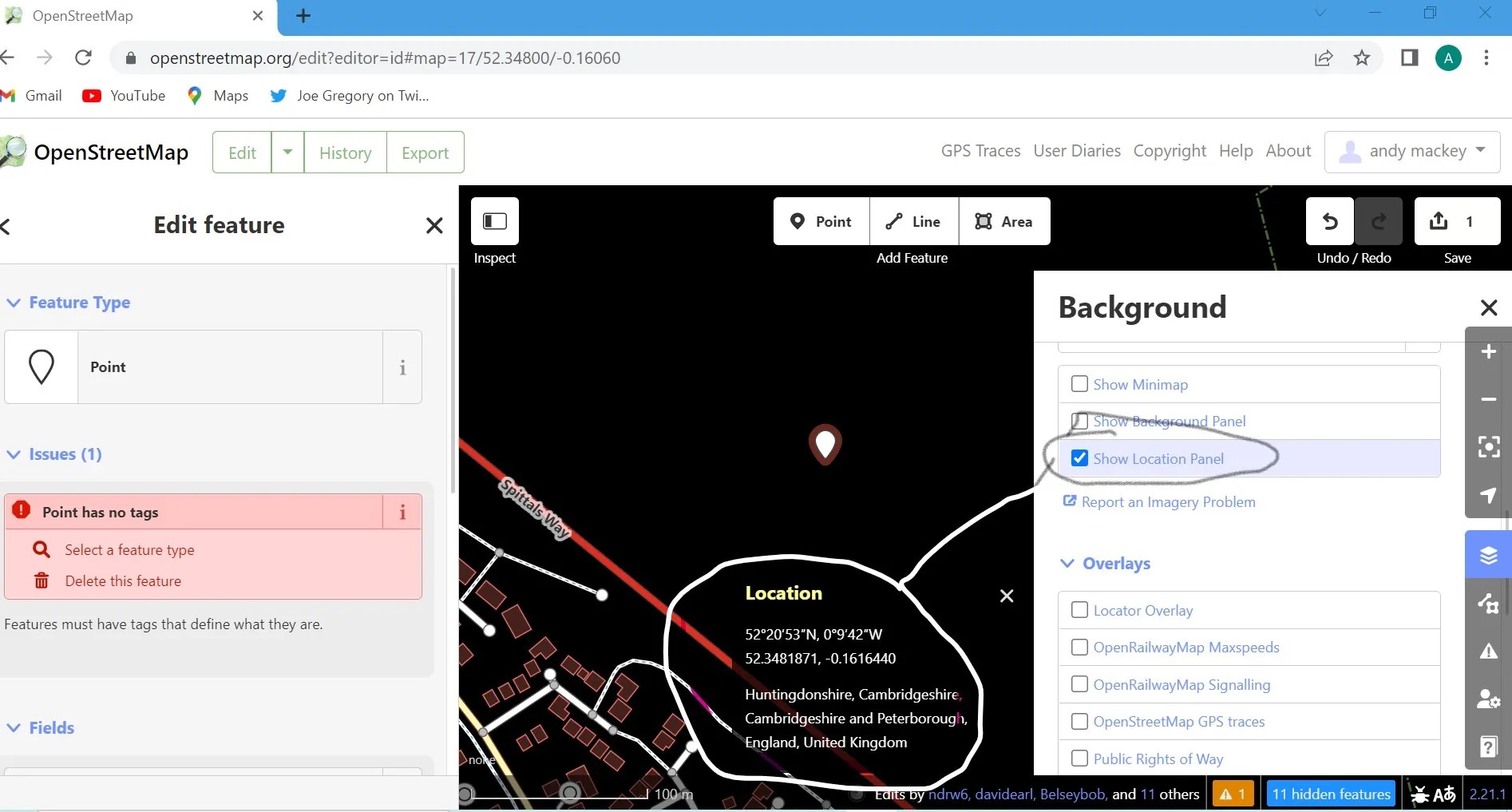Collapse the Issues (1) section
Screen dimensions: 1512x812
tap(54, 454)
